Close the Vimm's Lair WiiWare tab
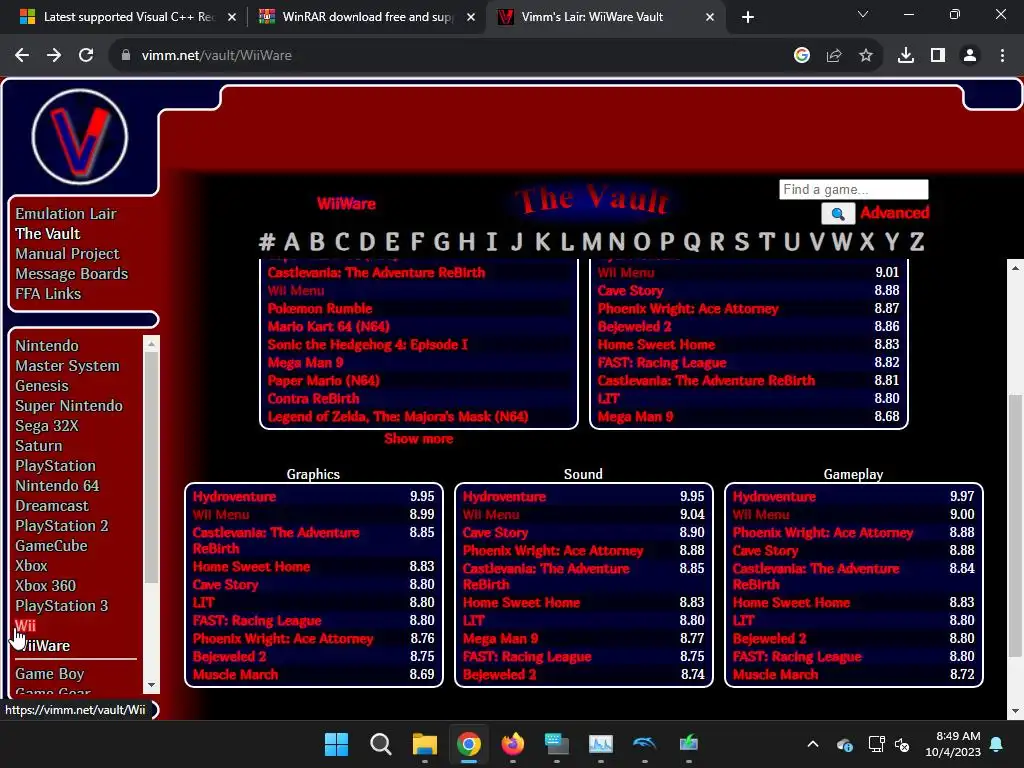The image size is (1024, 768). (x=710, y=17)
